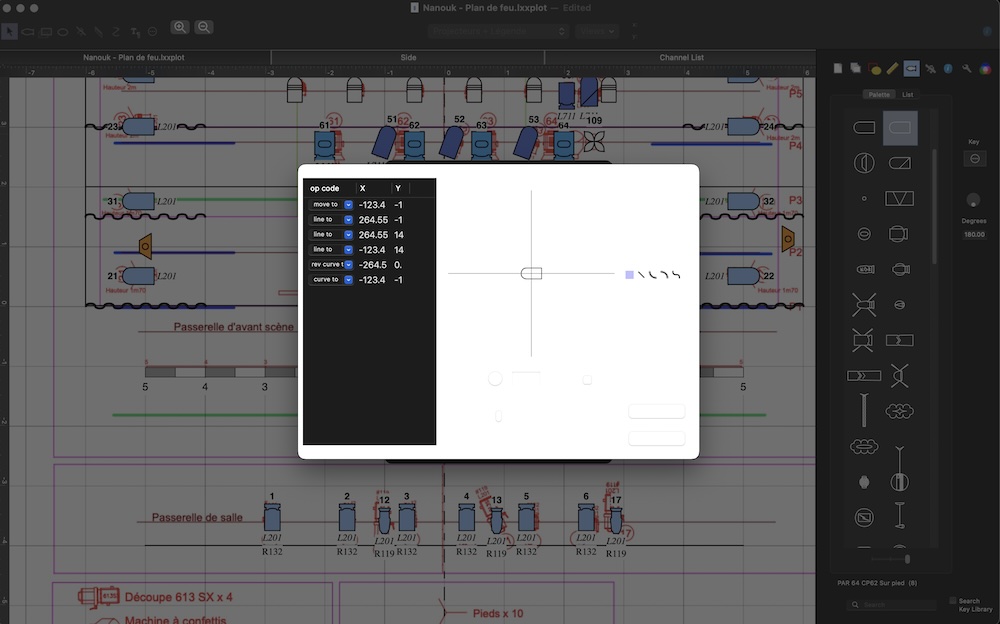Click the zoom in magnifier button

[180, 27]
